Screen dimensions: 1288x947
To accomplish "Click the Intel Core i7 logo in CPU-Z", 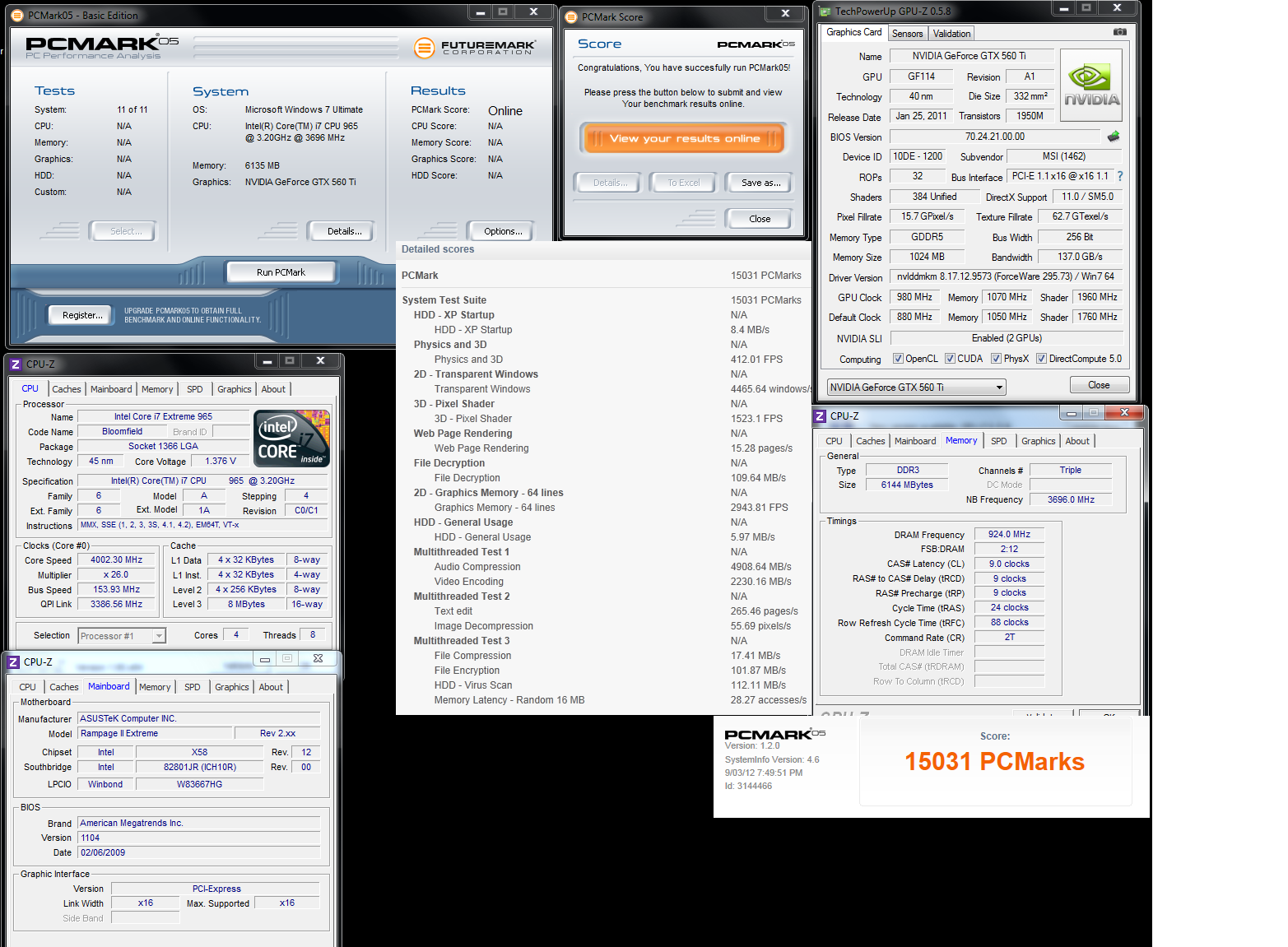I will click(293, 438).
